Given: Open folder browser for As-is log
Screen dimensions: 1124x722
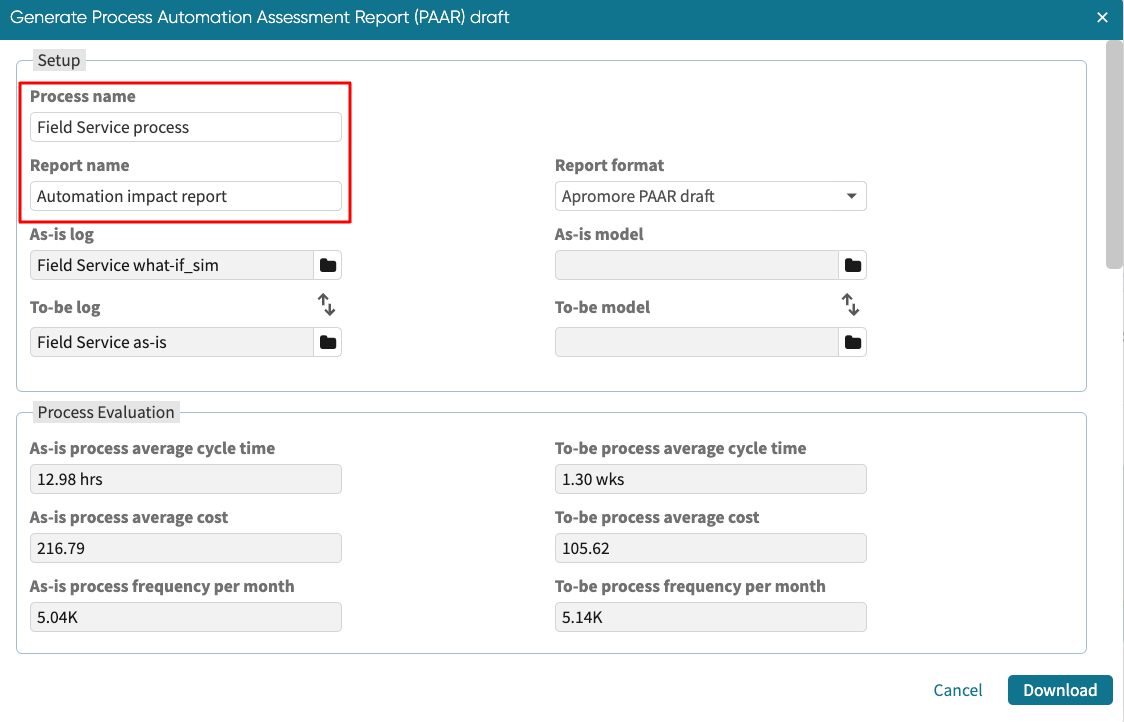Looking at the screenshot, I should pos(327,265).
